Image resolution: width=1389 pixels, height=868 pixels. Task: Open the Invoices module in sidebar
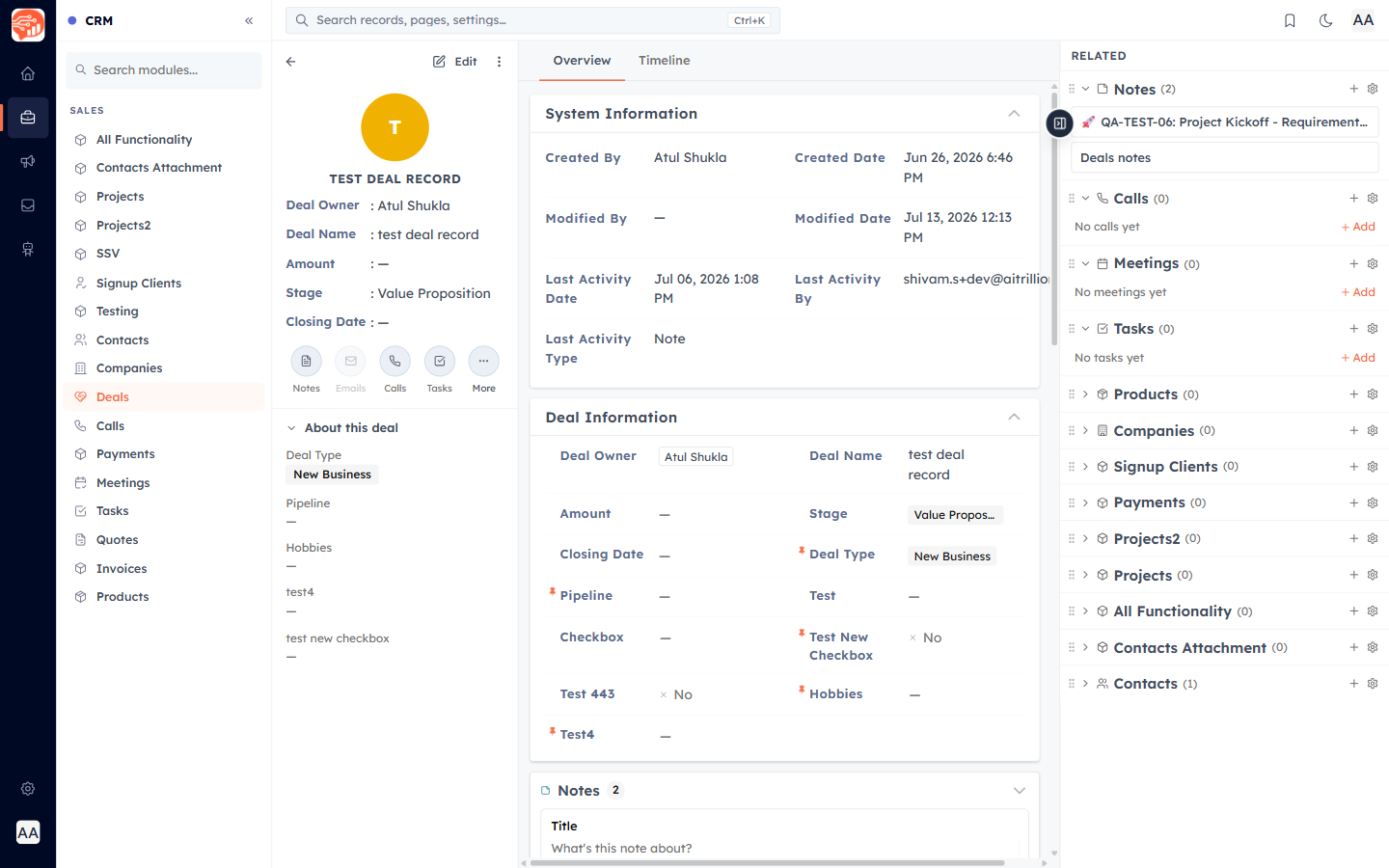(122, 569)
